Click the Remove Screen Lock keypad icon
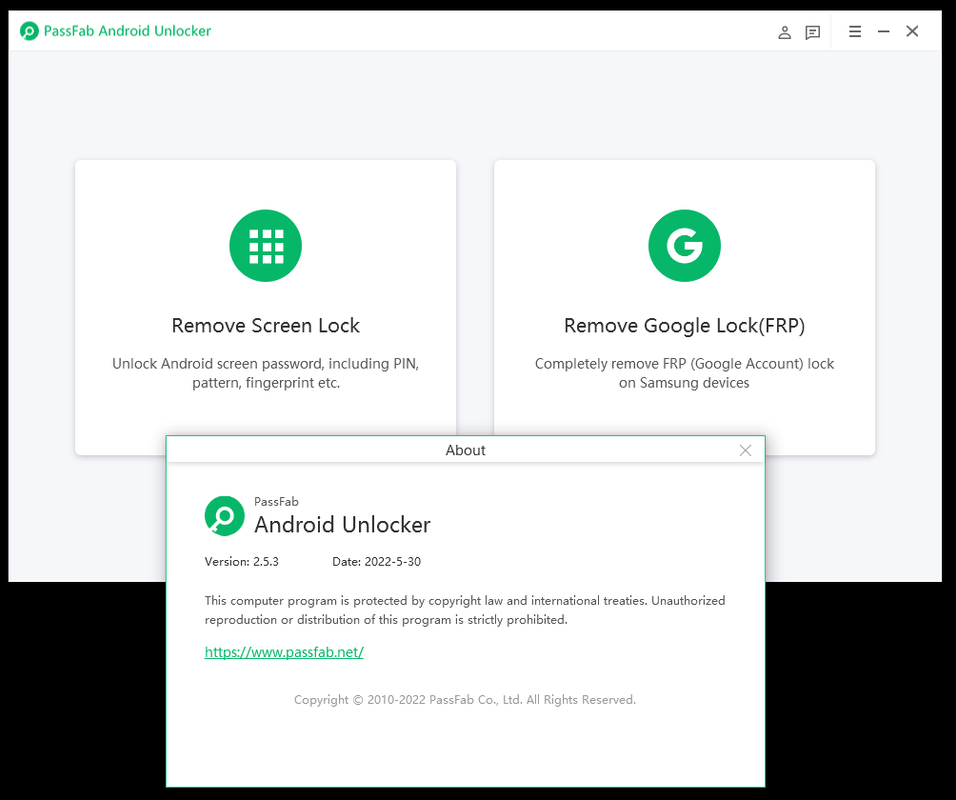This screenshot has width=956, height=800. coord(265,246)
